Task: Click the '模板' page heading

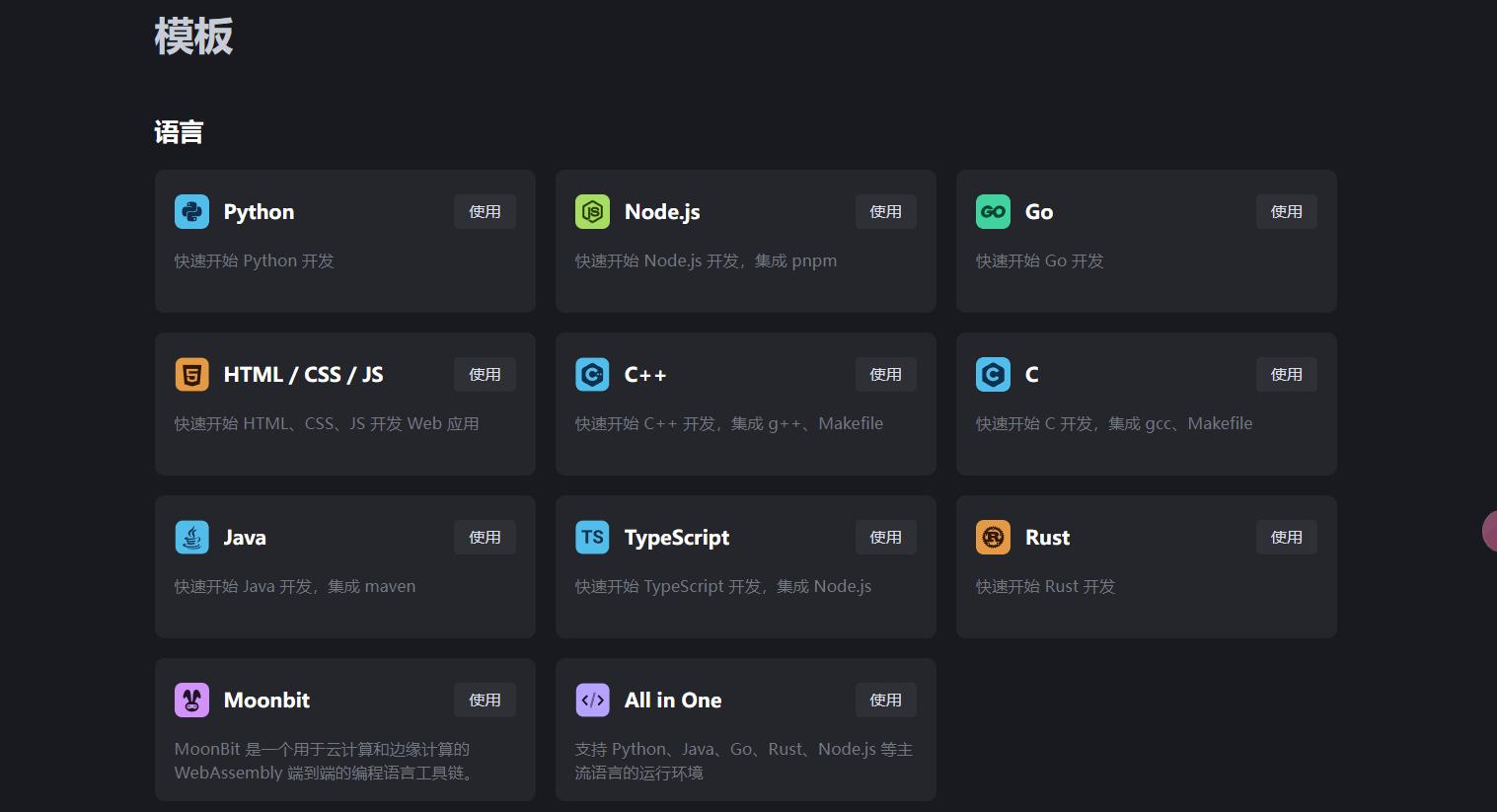Action: coord(193,37)
